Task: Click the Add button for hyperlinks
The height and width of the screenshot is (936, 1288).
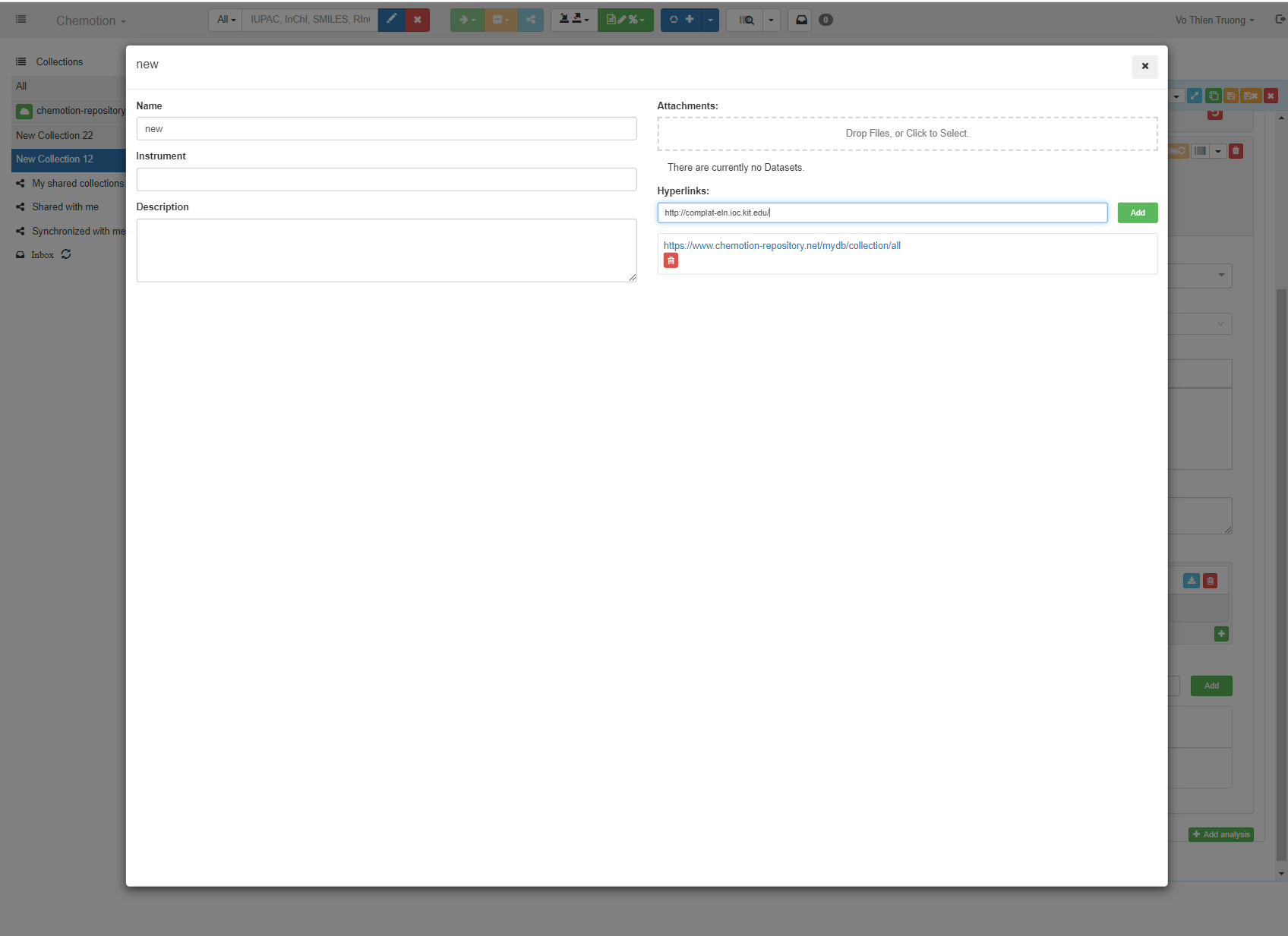Action: click(x=1137, y=213)
